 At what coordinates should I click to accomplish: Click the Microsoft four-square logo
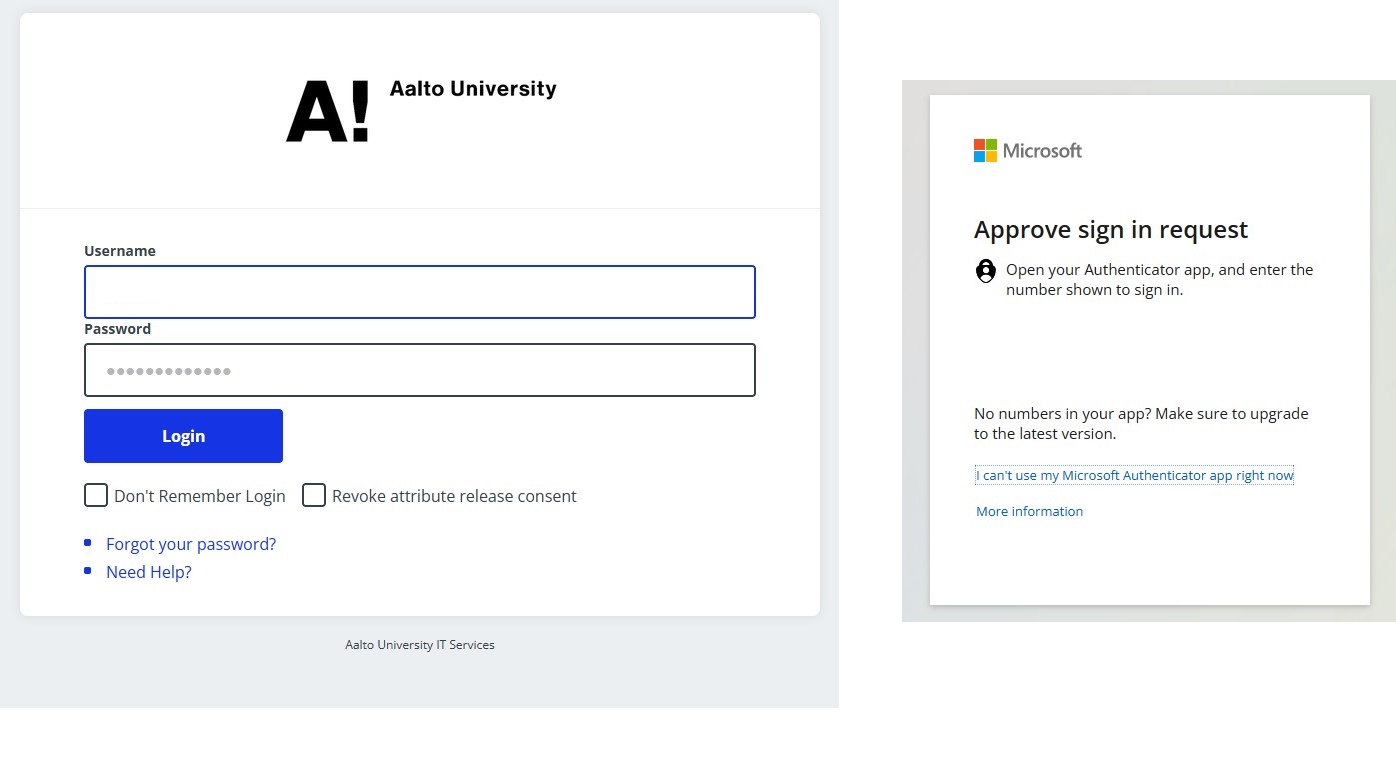click(985, 151)
